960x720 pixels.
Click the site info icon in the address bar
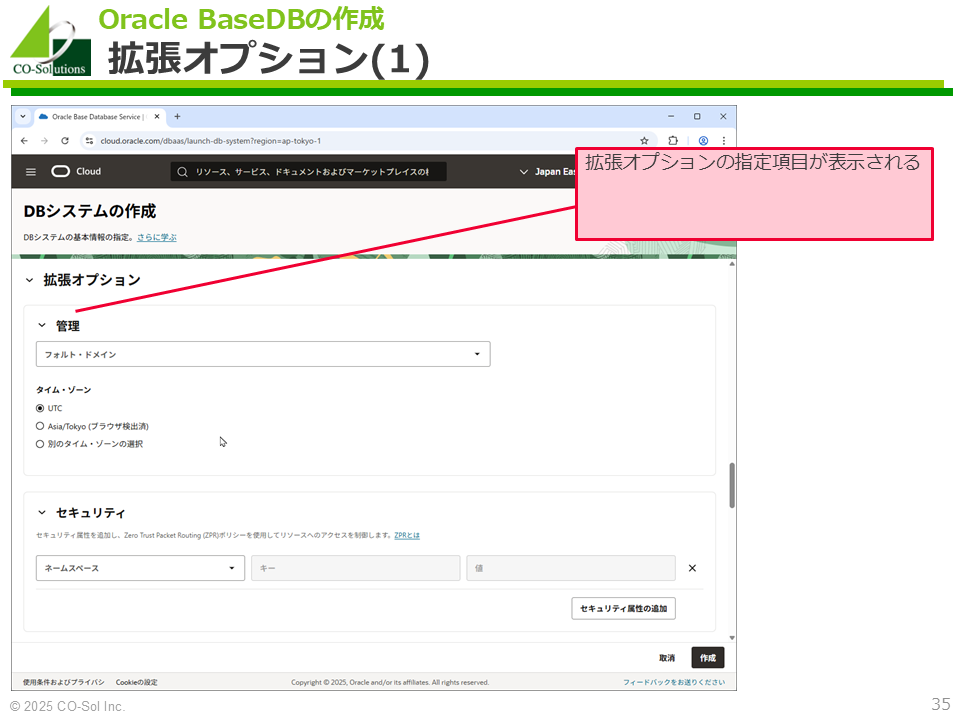89,141
